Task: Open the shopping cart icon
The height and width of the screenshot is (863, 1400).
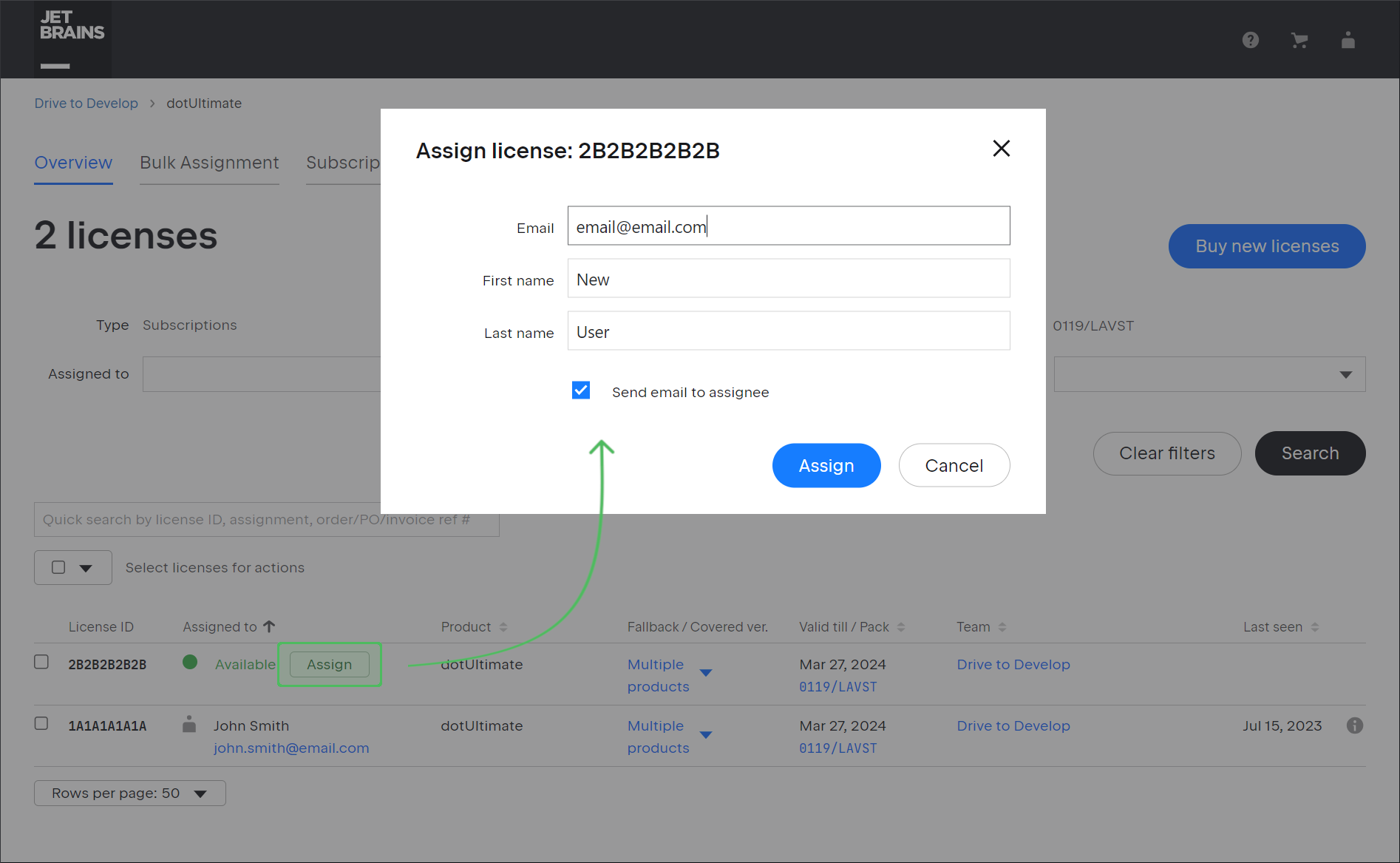Action: pyautogui.click(x=1299, y=40)
